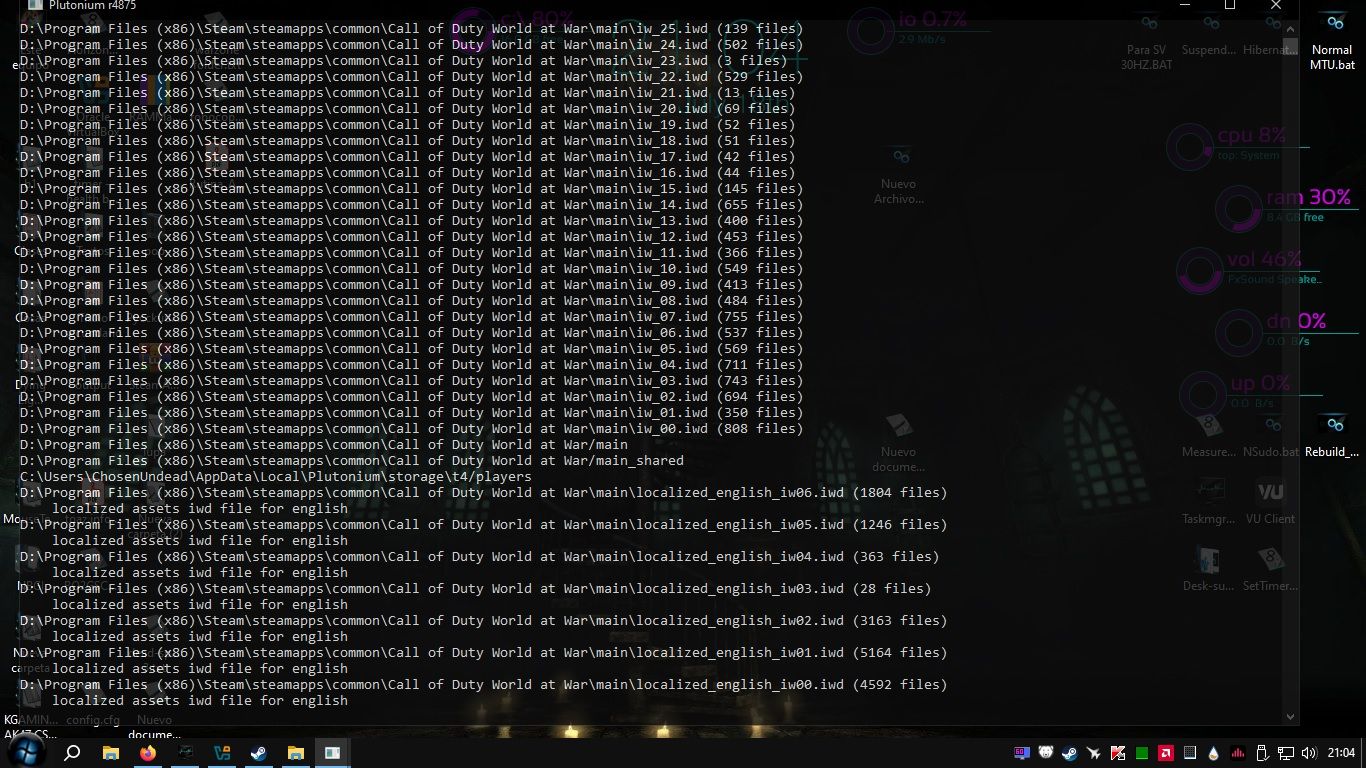This screenshot has width=1366, height=768.
Task: Click the airplane tray icon
Action: pos(1094,753)
